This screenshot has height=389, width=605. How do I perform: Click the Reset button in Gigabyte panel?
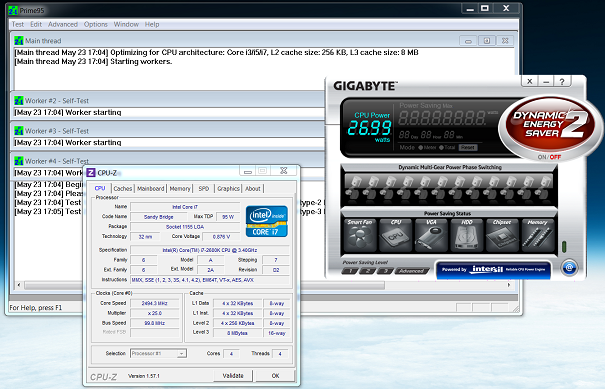pos(468,147)
